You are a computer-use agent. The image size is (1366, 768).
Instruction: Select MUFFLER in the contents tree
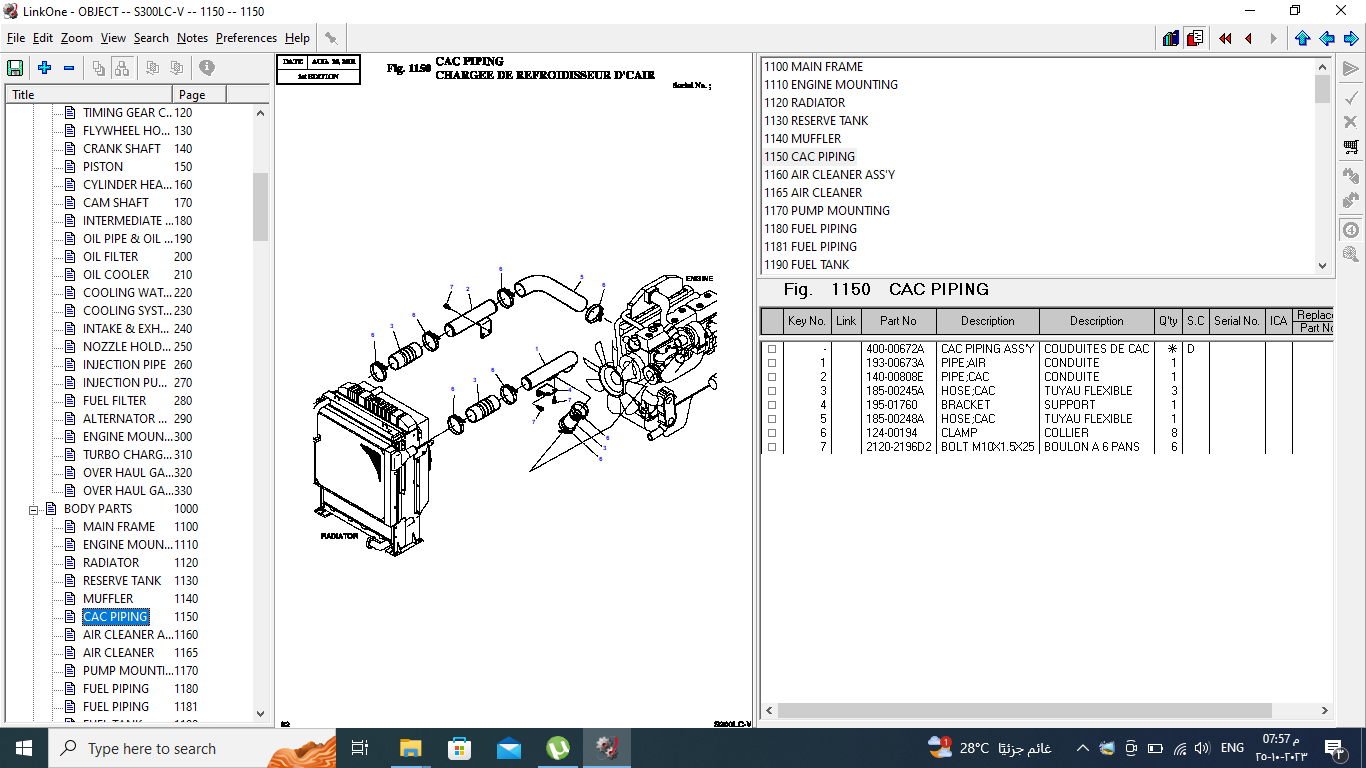[x=108, y=599]
